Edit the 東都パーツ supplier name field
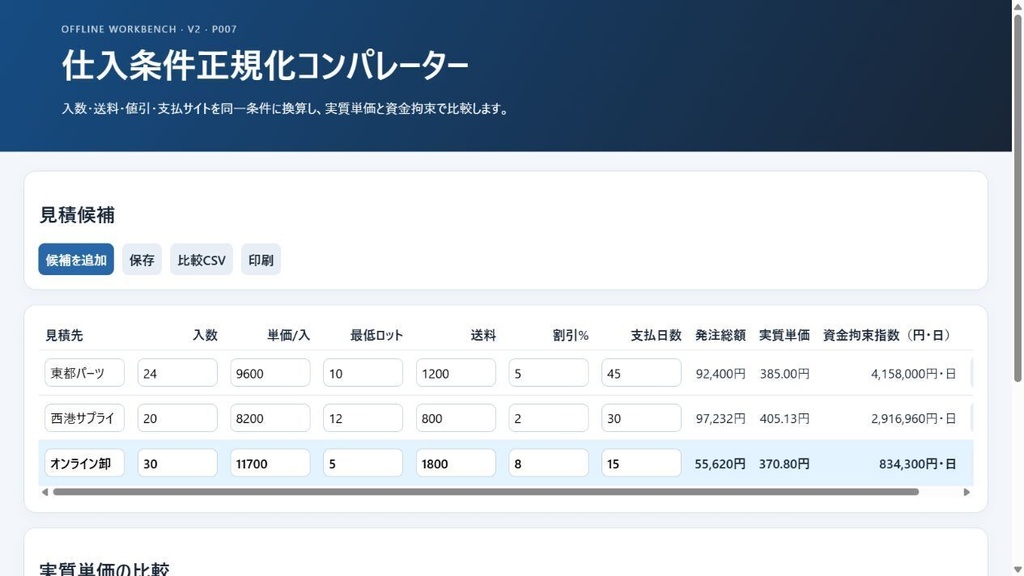The width and height of the screenshot is (1024, 576). coord(84,373)
